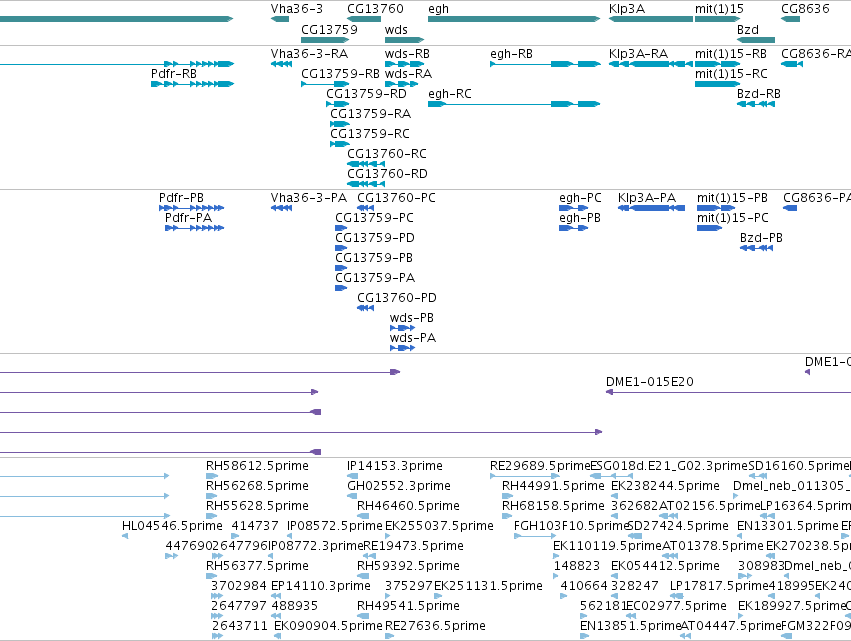The image size is (851, 641).
Task: Select transcript wds-RA
Action: pyautogui.click(x=409, y=73)
